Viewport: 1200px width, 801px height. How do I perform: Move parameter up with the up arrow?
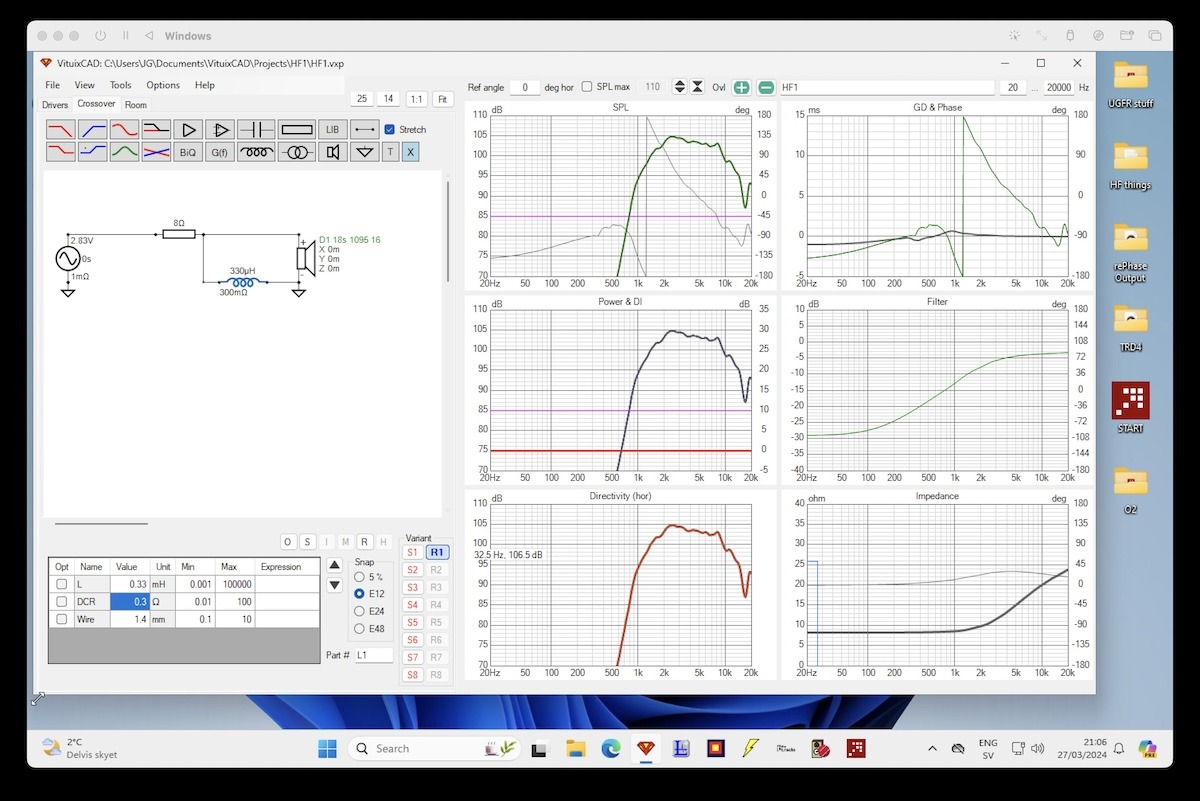coord(335,565)
